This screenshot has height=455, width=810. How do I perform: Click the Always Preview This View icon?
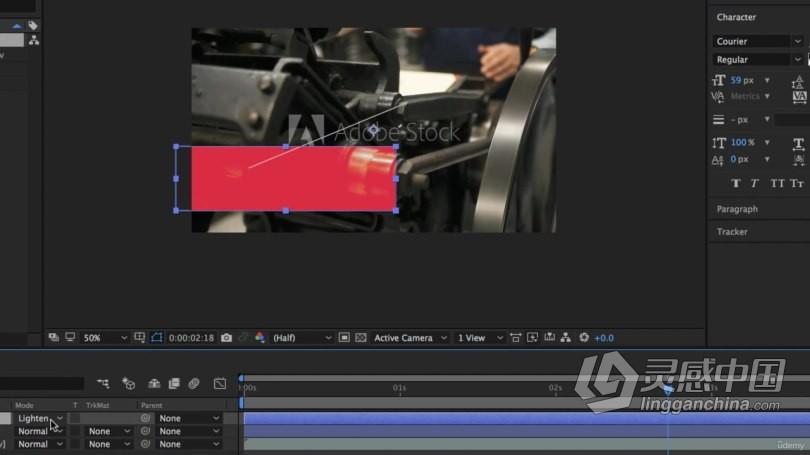(54, 337)
